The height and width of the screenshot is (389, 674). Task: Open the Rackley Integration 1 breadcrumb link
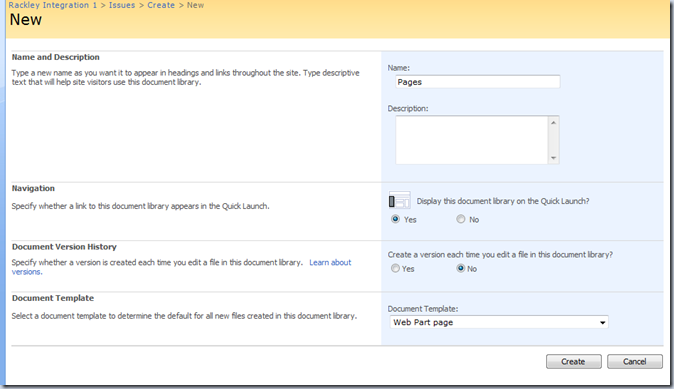52,5
